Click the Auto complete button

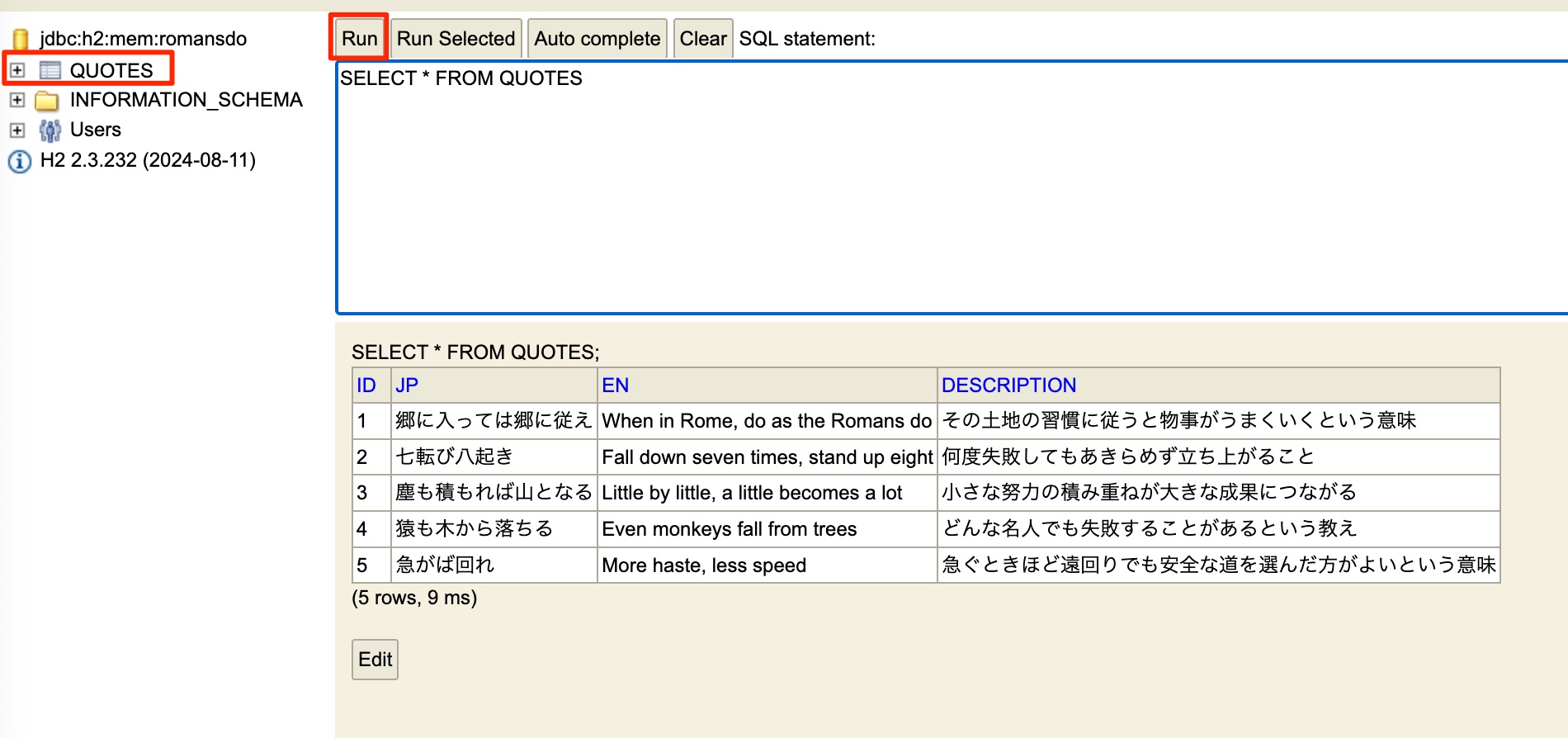click(597, 39)
